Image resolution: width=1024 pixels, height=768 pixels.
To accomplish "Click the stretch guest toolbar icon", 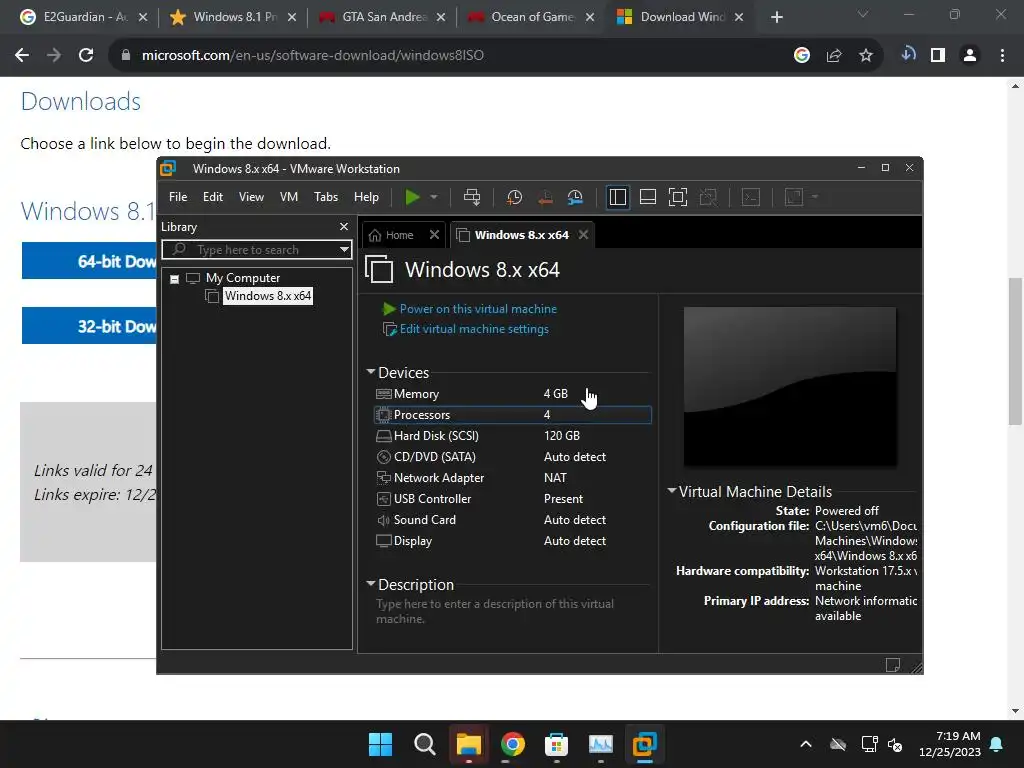I will click(x=794, y=197).
